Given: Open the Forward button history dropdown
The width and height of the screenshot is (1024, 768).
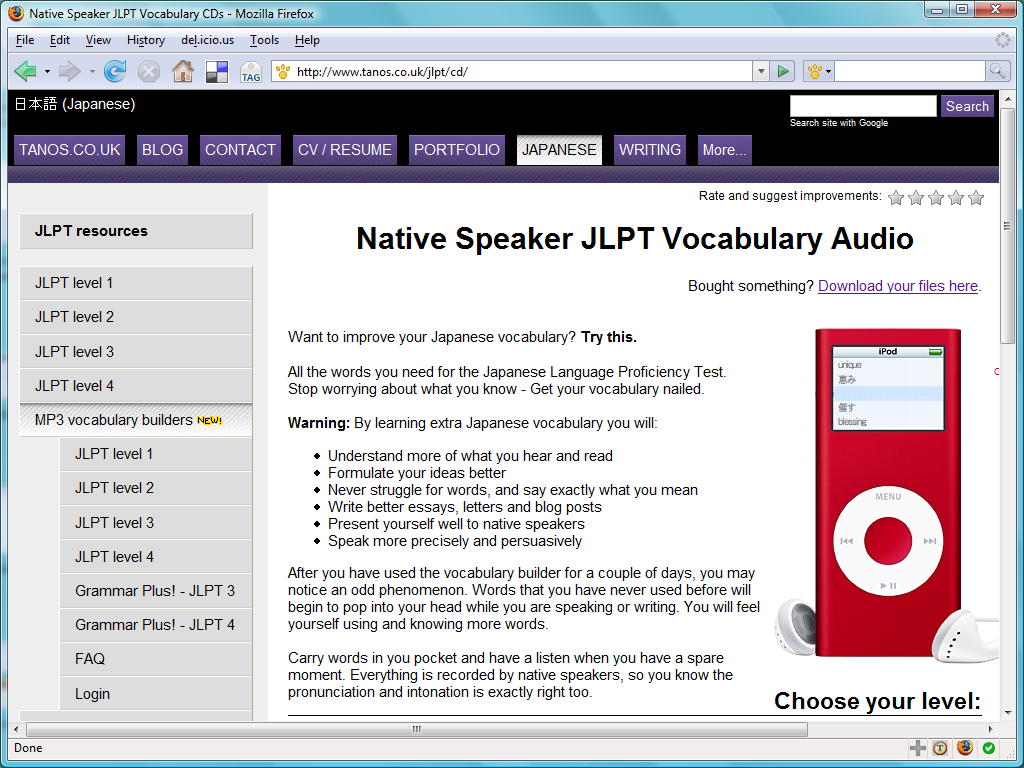Looking at the screenshot, I should (x=92, y=71).
